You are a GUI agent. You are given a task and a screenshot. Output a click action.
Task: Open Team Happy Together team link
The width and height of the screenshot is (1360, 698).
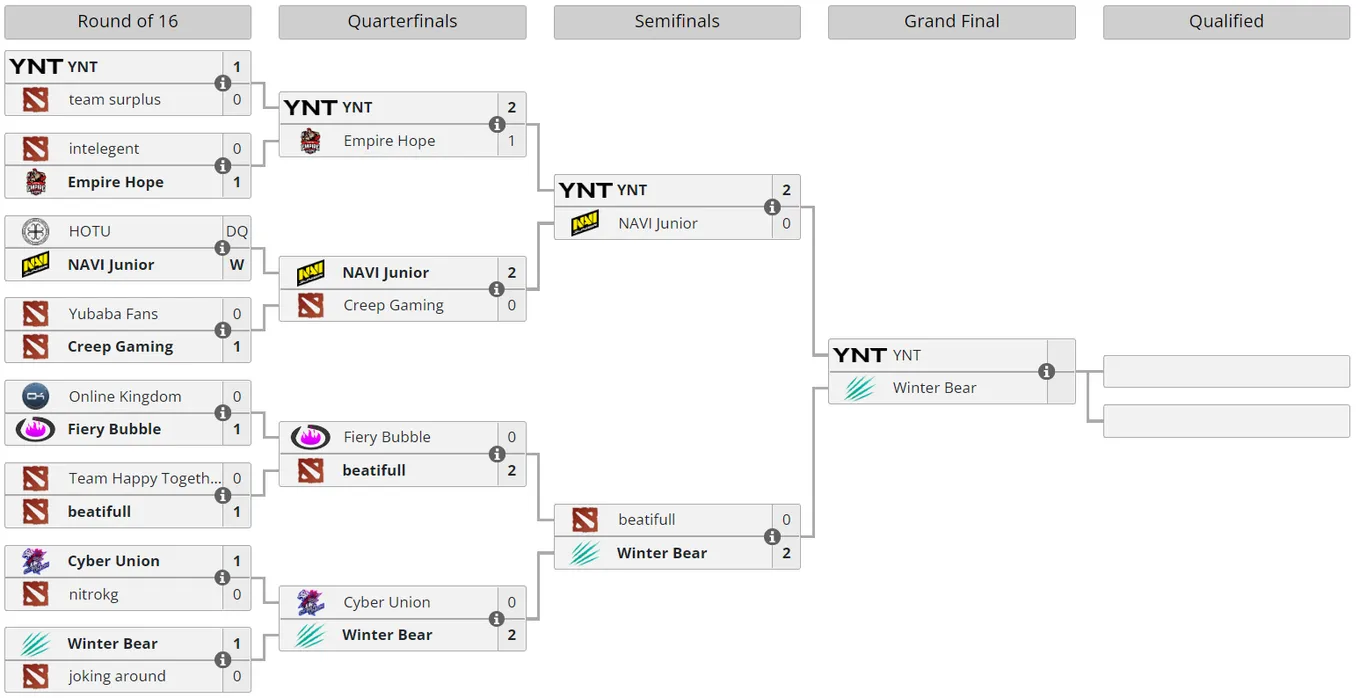[x=145, y=478]
